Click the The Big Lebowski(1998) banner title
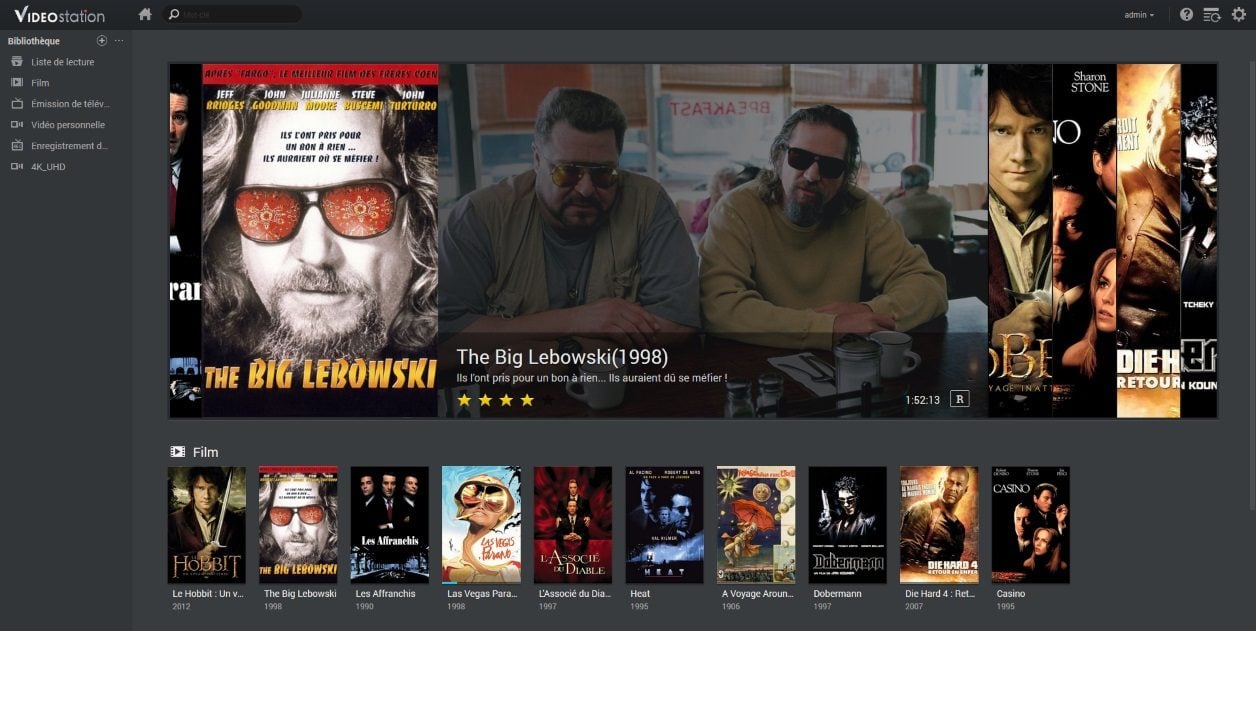Screen dimensions: 1256x708 [x=562, y=357]
